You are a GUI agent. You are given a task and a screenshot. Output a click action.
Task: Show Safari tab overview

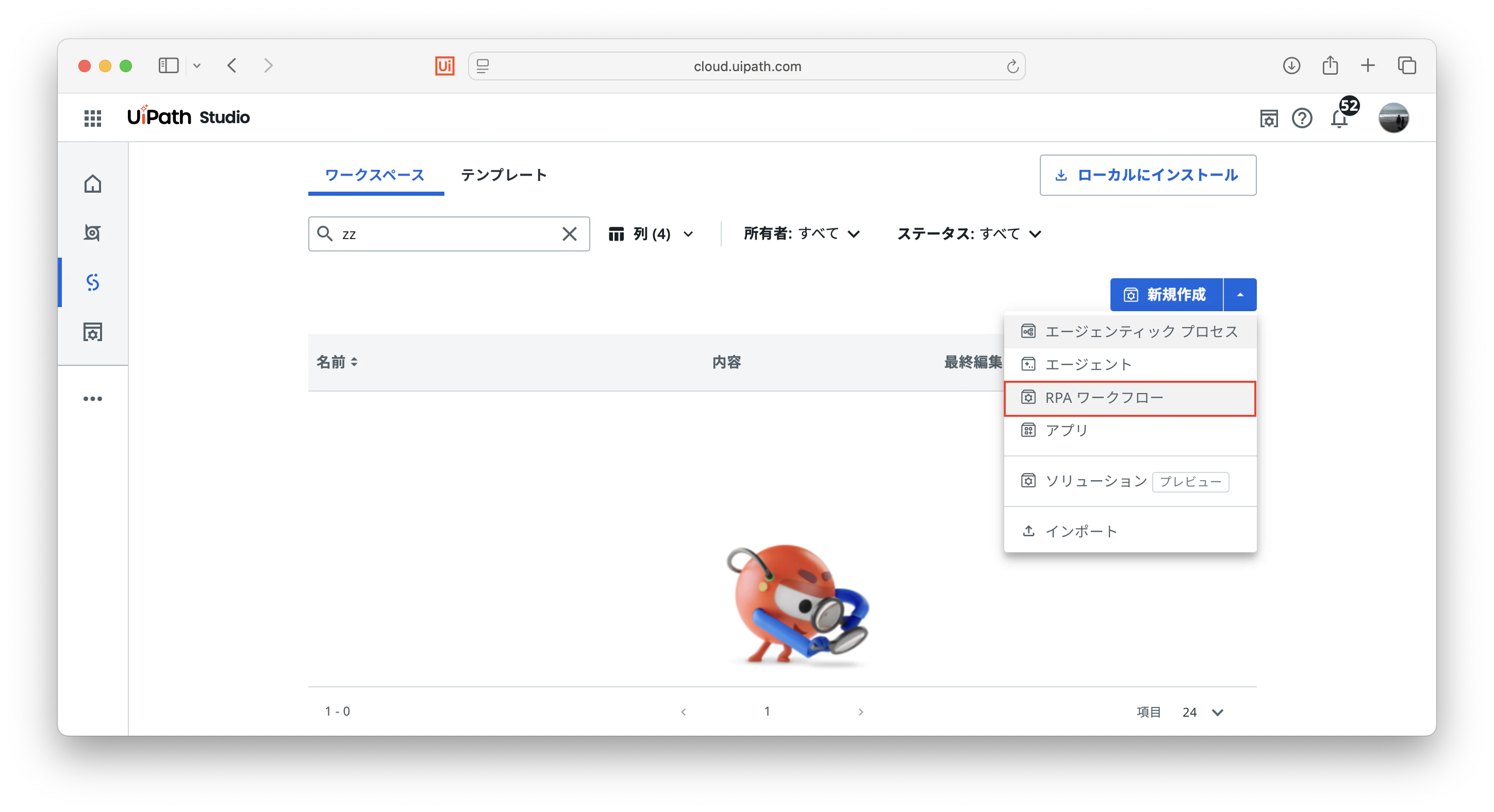pyautogui.click(x=1406, y=65)
